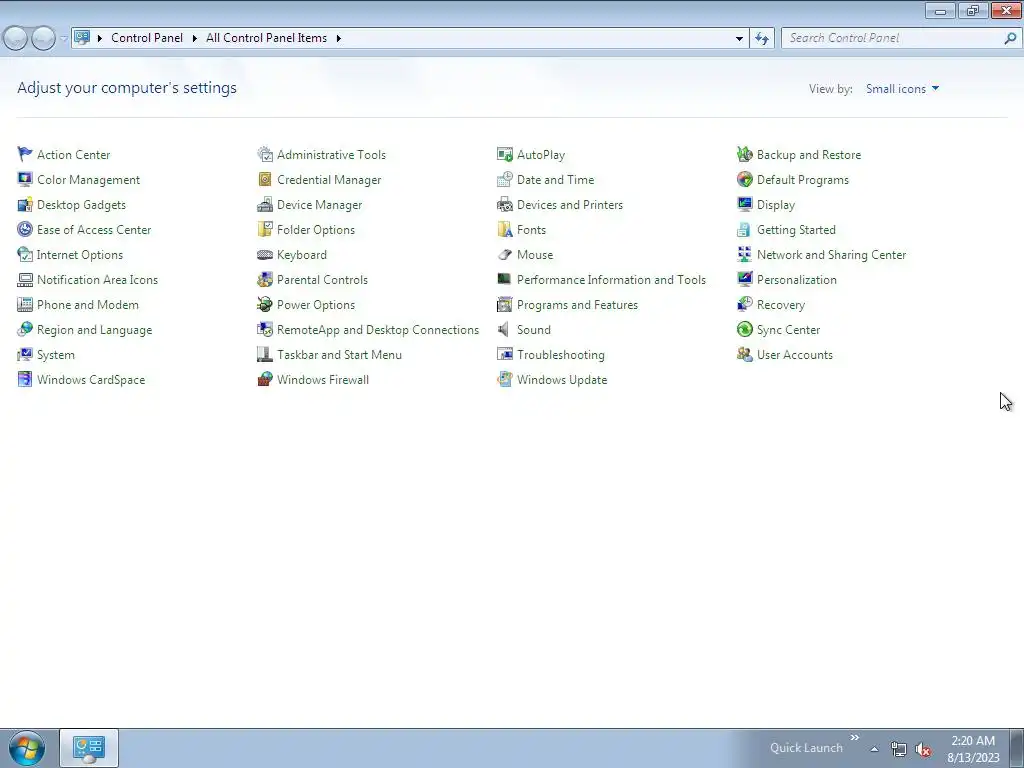Open the Network and Sharing Center icon
1024x768 pixels.
(744, 254)
